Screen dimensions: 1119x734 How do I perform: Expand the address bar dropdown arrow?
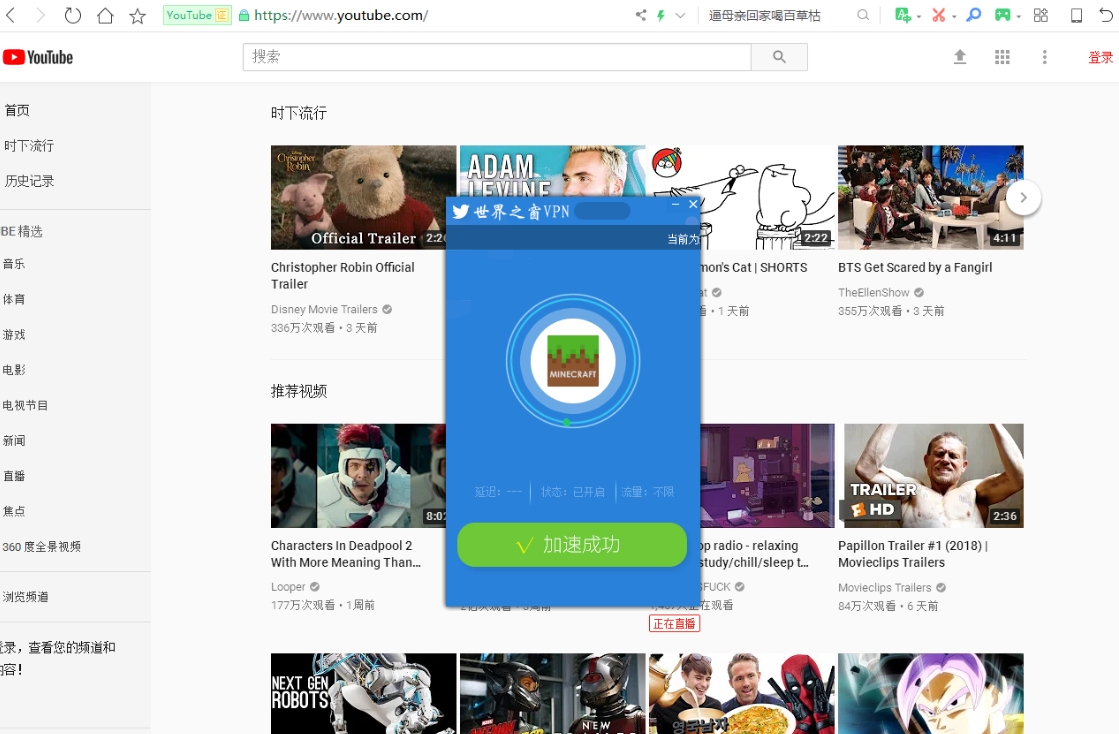680,15
